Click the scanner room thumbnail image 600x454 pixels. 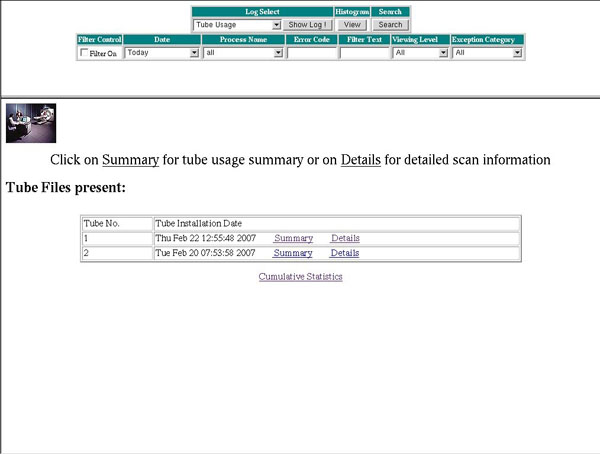[x=30, y=123]
